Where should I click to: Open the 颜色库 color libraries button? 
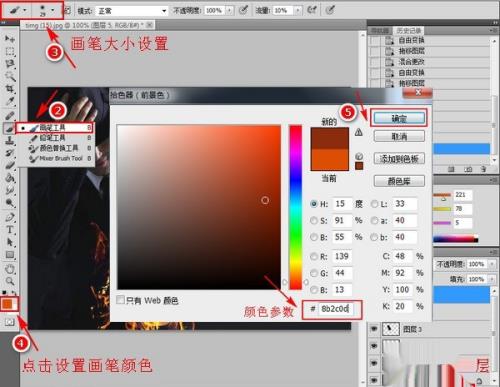tap(399, 181)
